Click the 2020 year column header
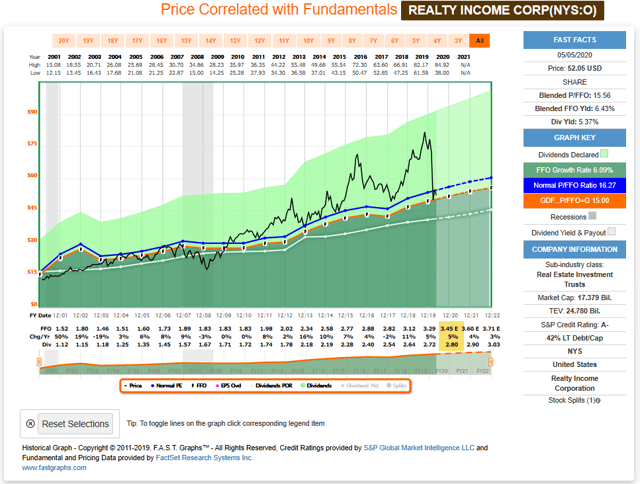This screenshot has width=640, height=484. click(x=443, y=57)
